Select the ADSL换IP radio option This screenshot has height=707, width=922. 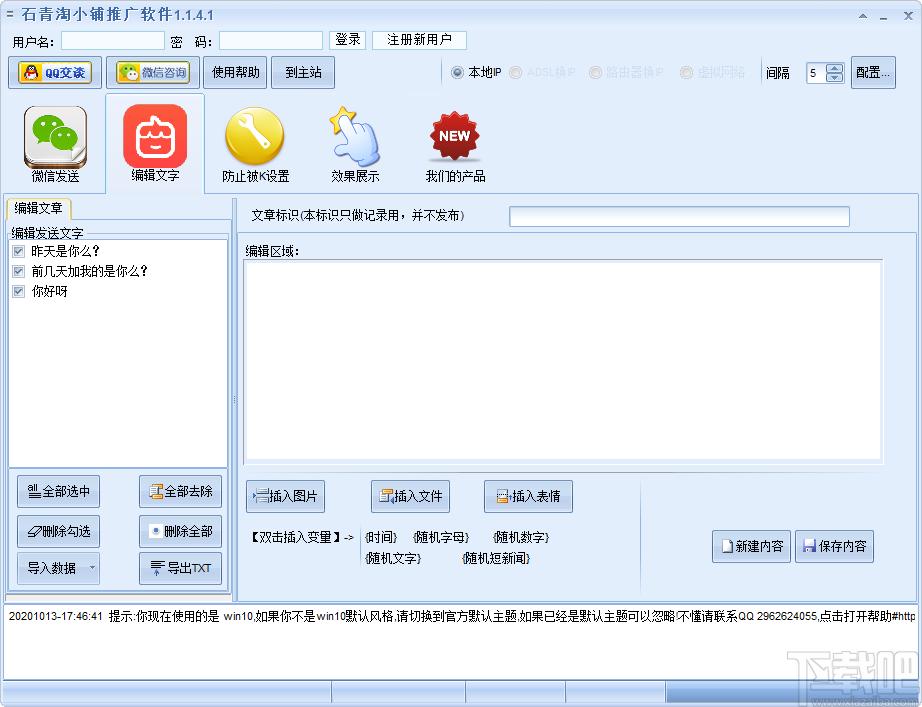click(x=516, y=72)
